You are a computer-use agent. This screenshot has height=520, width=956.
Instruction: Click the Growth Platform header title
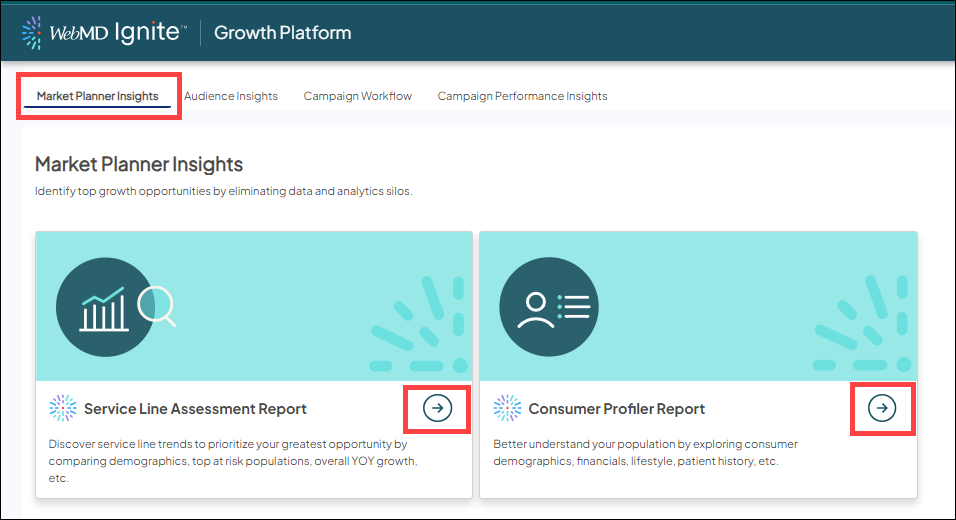pos(282,32)
